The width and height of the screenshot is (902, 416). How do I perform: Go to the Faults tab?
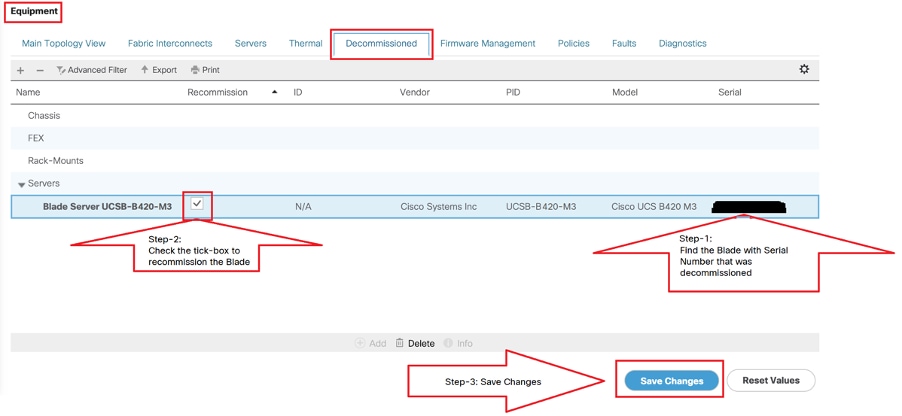[x=624, y=43]
